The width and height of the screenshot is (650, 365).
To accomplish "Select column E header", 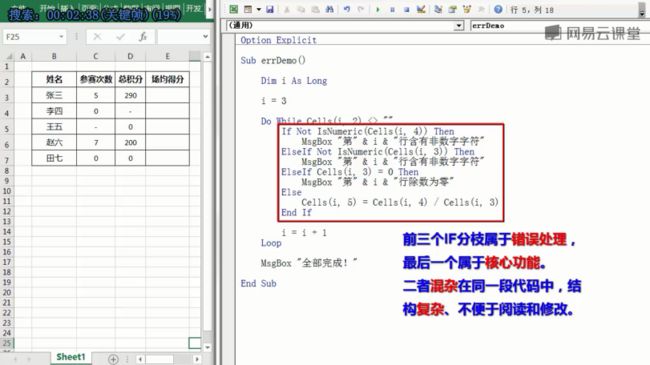I will [167, 56].
